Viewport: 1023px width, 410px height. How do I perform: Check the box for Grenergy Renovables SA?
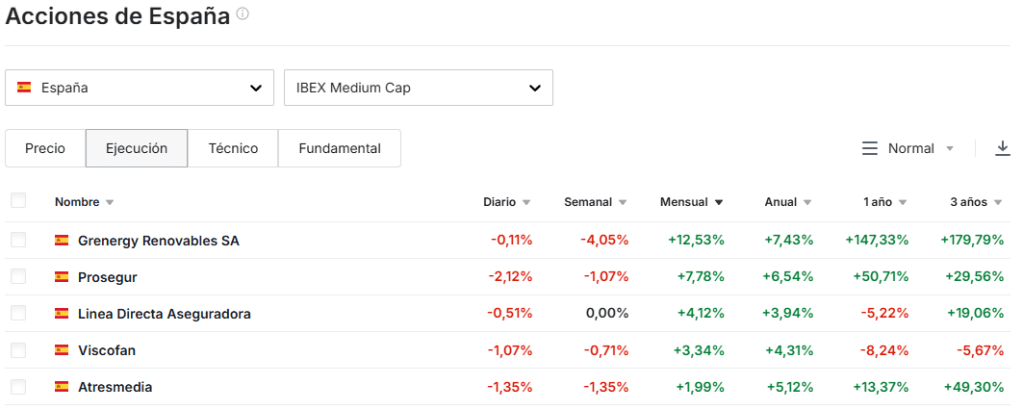(18, 240)
